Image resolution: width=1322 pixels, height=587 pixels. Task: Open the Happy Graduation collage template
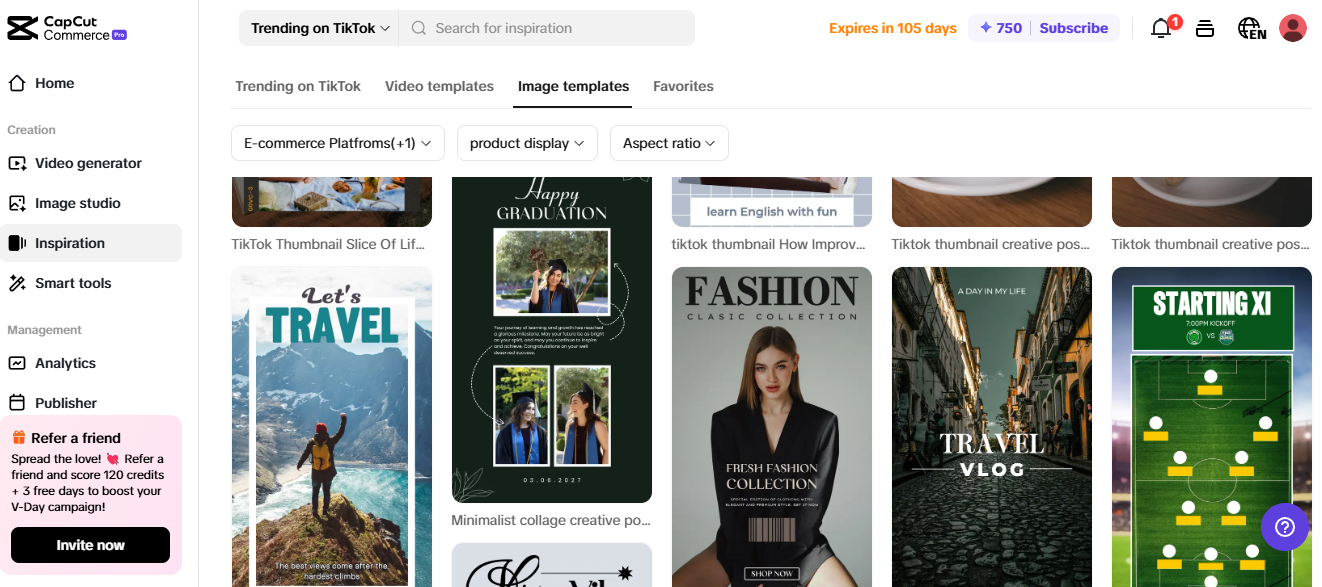tap(552, 340)
